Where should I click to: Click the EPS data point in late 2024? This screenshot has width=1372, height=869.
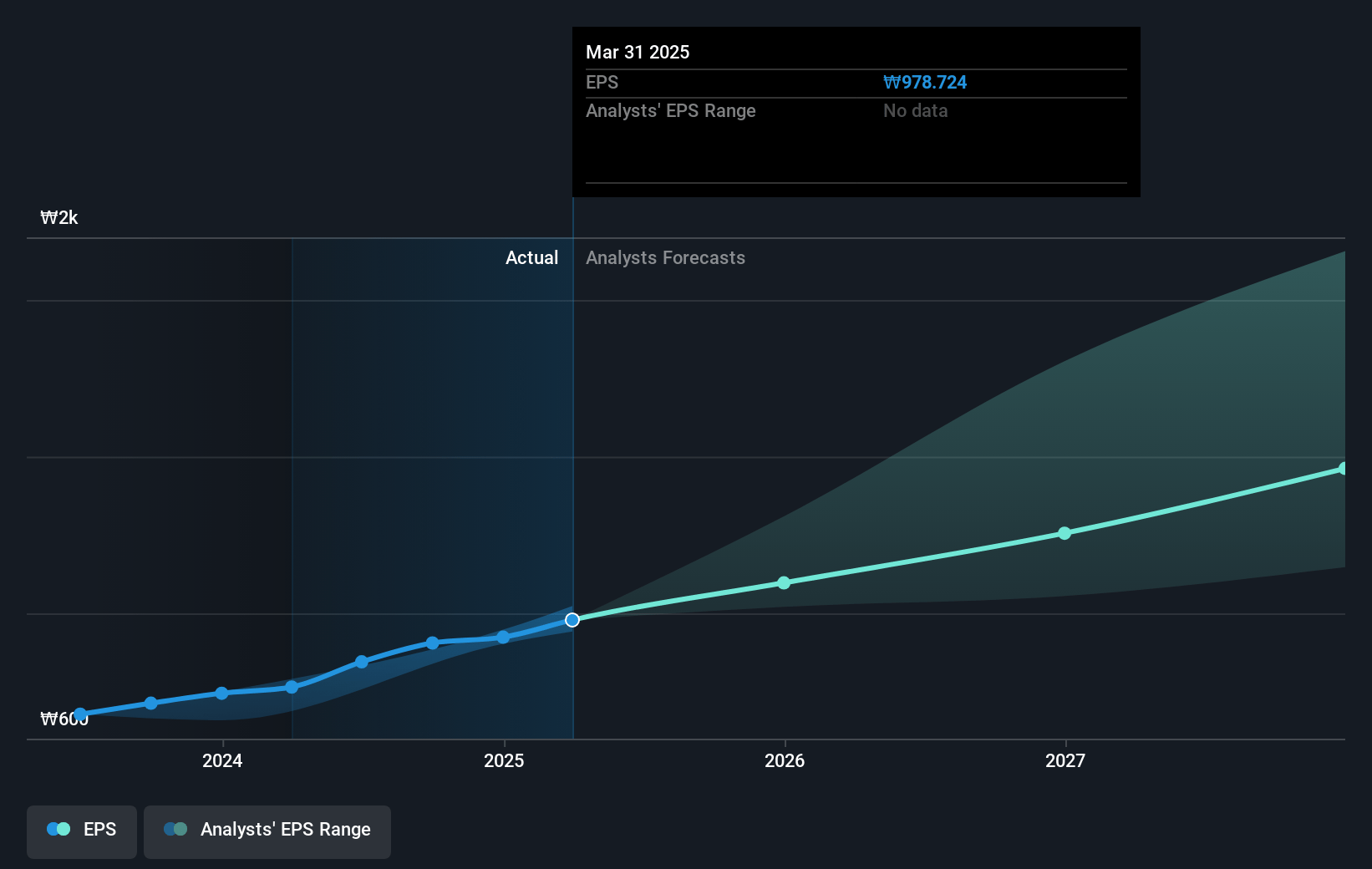432,643
